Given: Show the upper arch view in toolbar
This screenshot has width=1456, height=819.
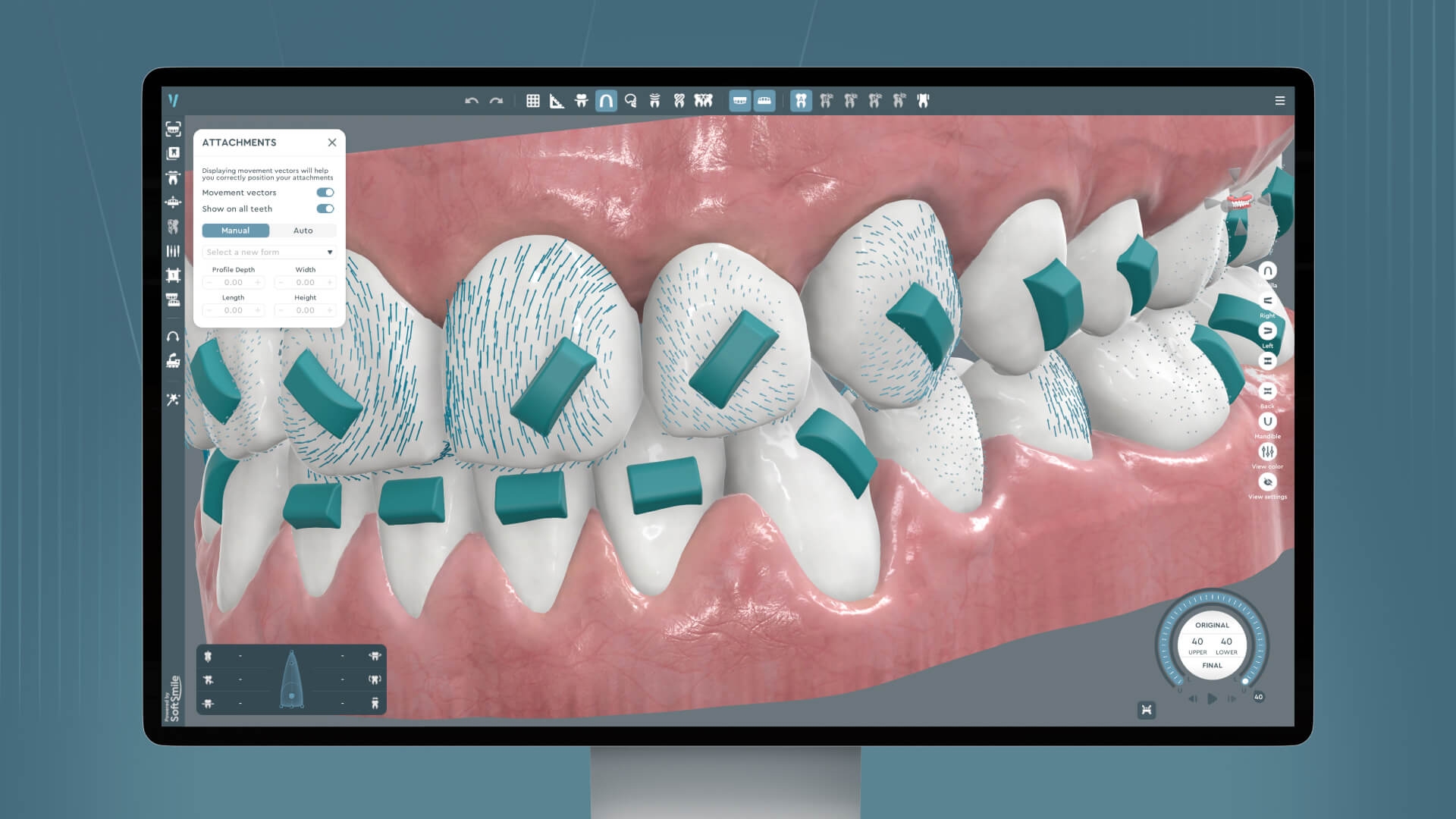Looking at the screenshot, I should tap(739, 101).
